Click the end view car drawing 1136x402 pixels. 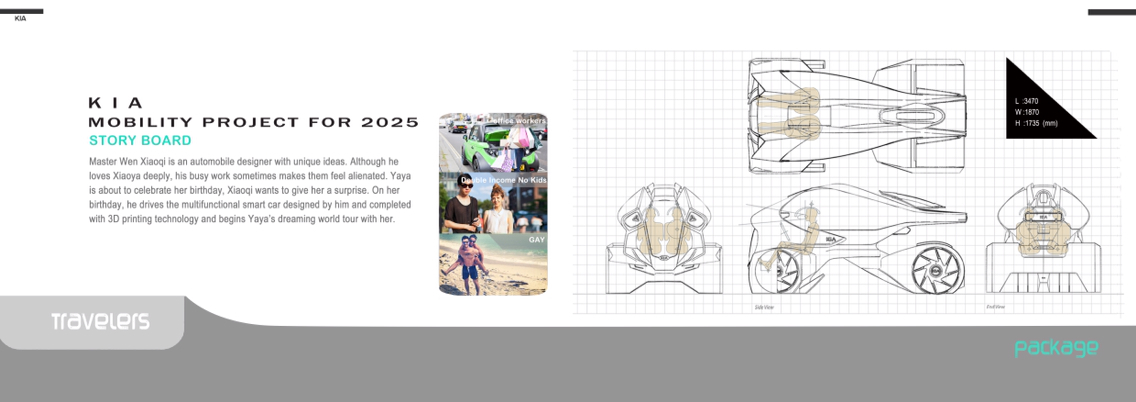point(1043,238)
